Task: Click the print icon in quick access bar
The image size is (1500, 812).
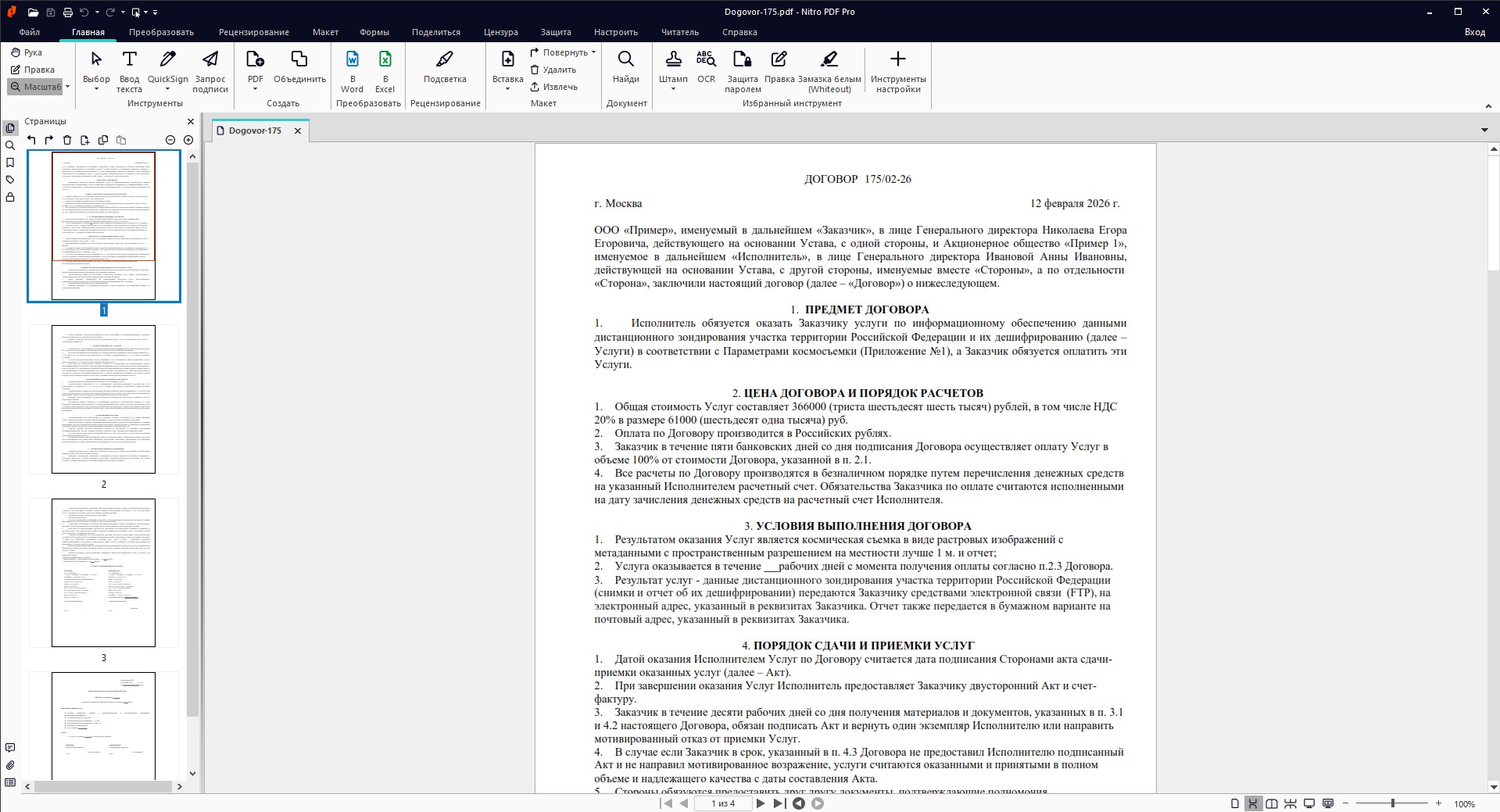Action: 68,12
